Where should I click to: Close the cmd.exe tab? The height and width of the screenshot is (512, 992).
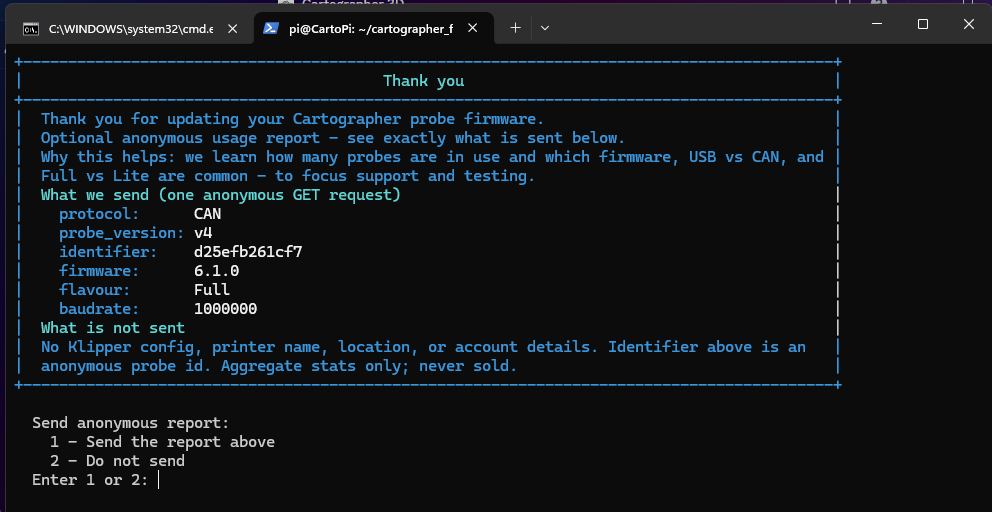click(x=232, y=29)
